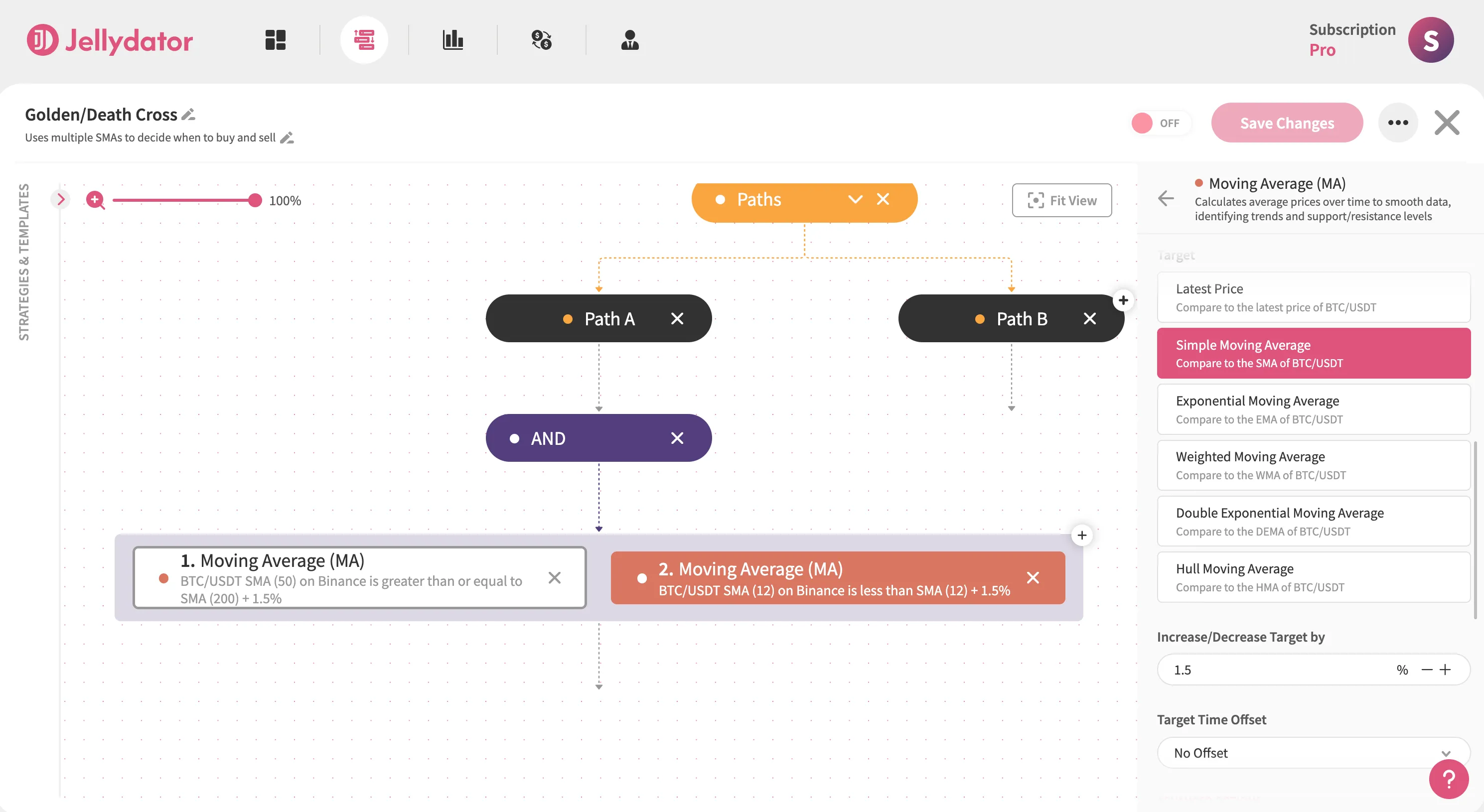The height and width of the screenshot is (812, 1484).
Task: Select the Path B node
Action: pos(1011,318)
